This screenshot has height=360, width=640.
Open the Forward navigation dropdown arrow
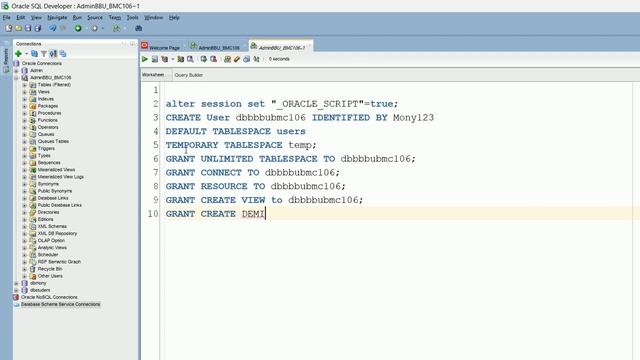102,29
